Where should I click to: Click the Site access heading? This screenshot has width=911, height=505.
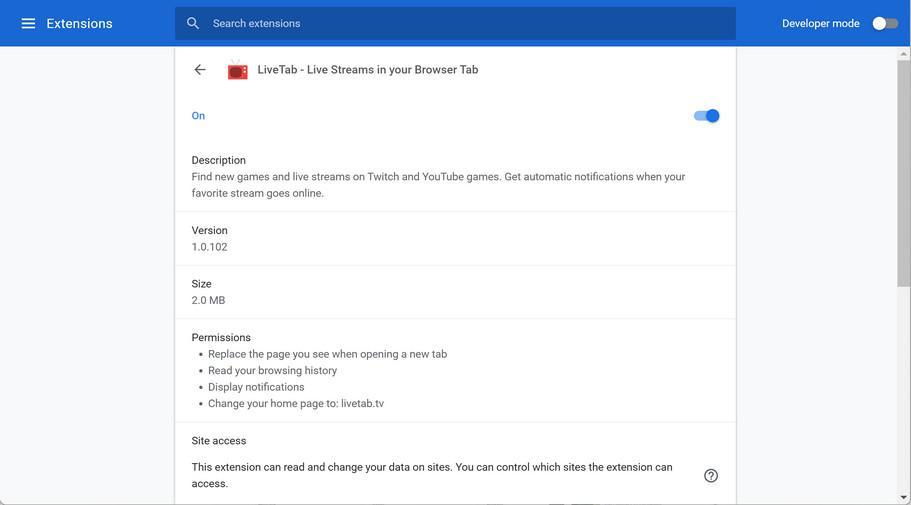tap(218, 441)
